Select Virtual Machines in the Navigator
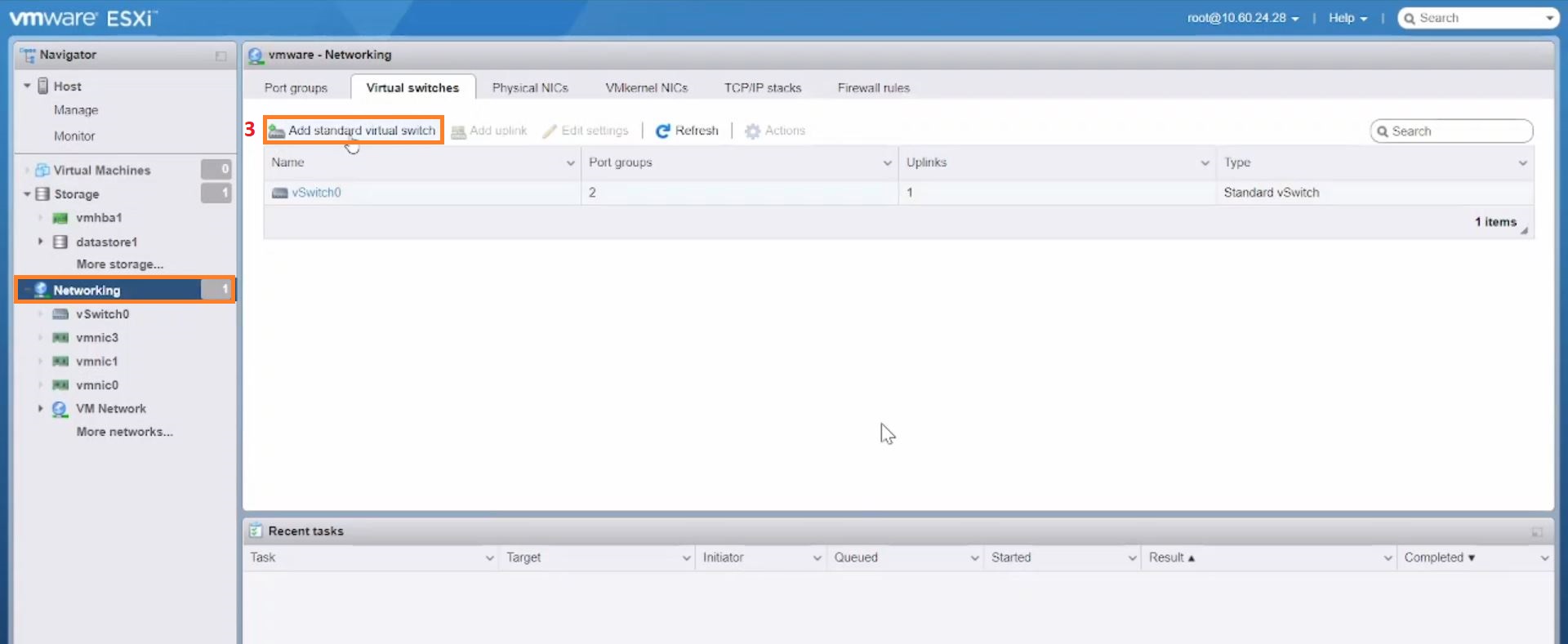Viewport: 1568px width, 644px height. (102, 170)
